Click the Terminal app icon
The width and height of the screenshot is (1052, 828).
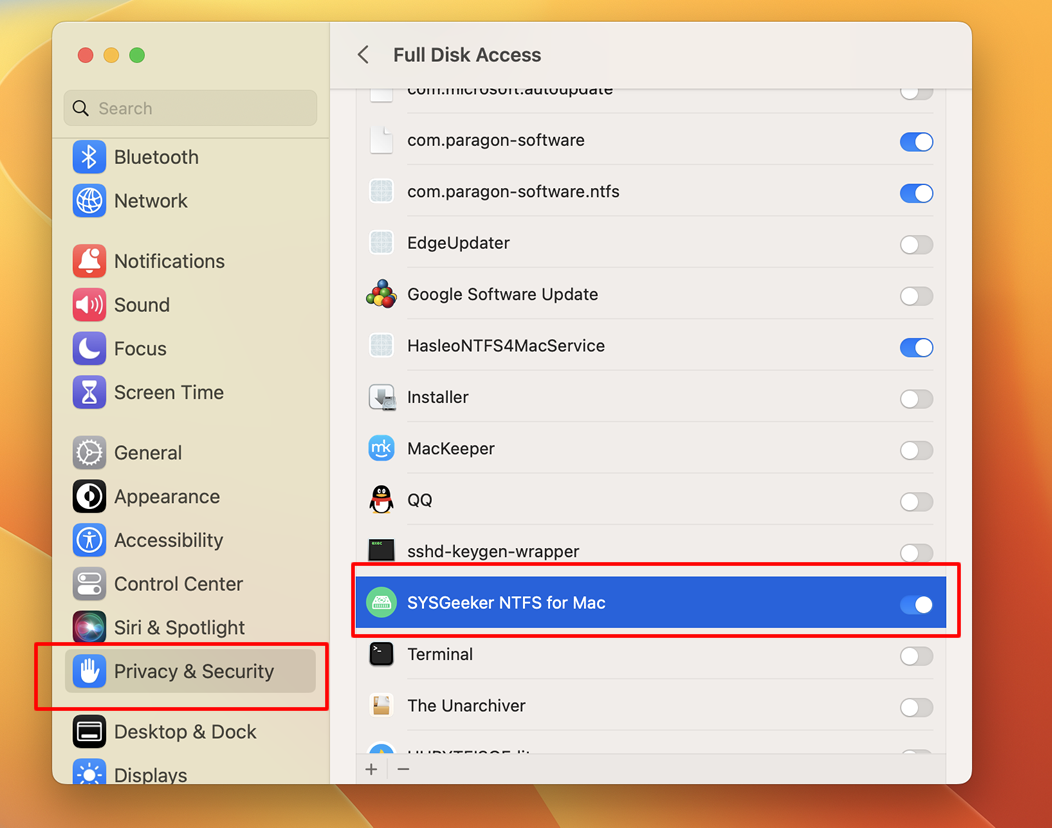pyautogui.click(x=381, y=654)
